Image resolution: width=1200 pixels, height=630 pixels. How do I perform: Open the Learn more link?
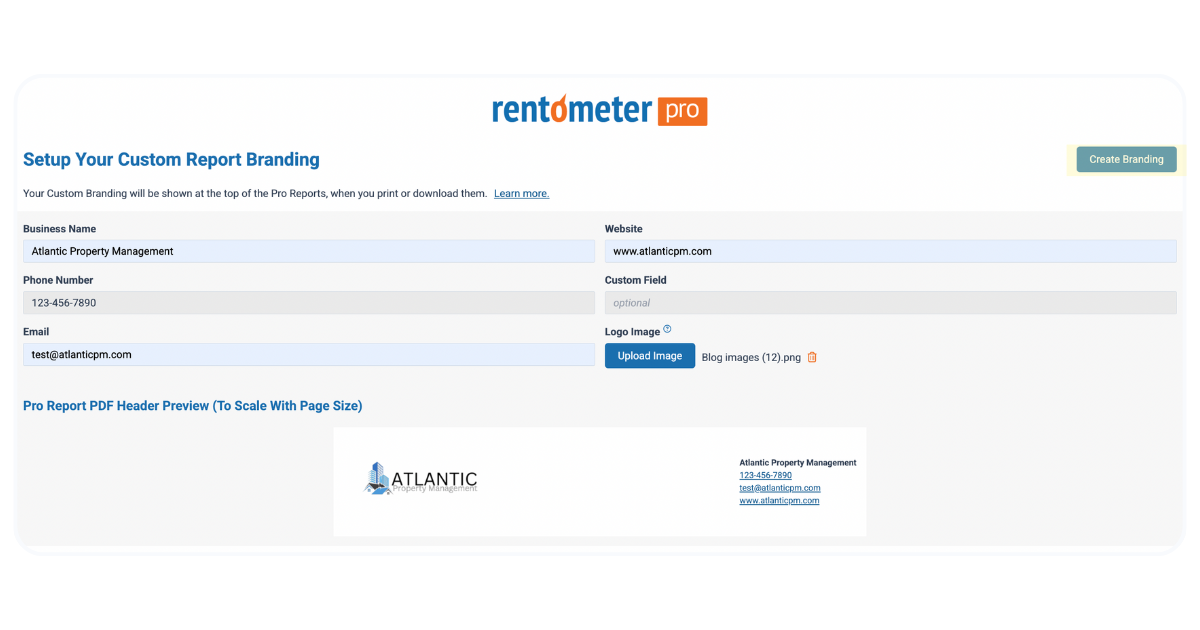click(521, 194)
